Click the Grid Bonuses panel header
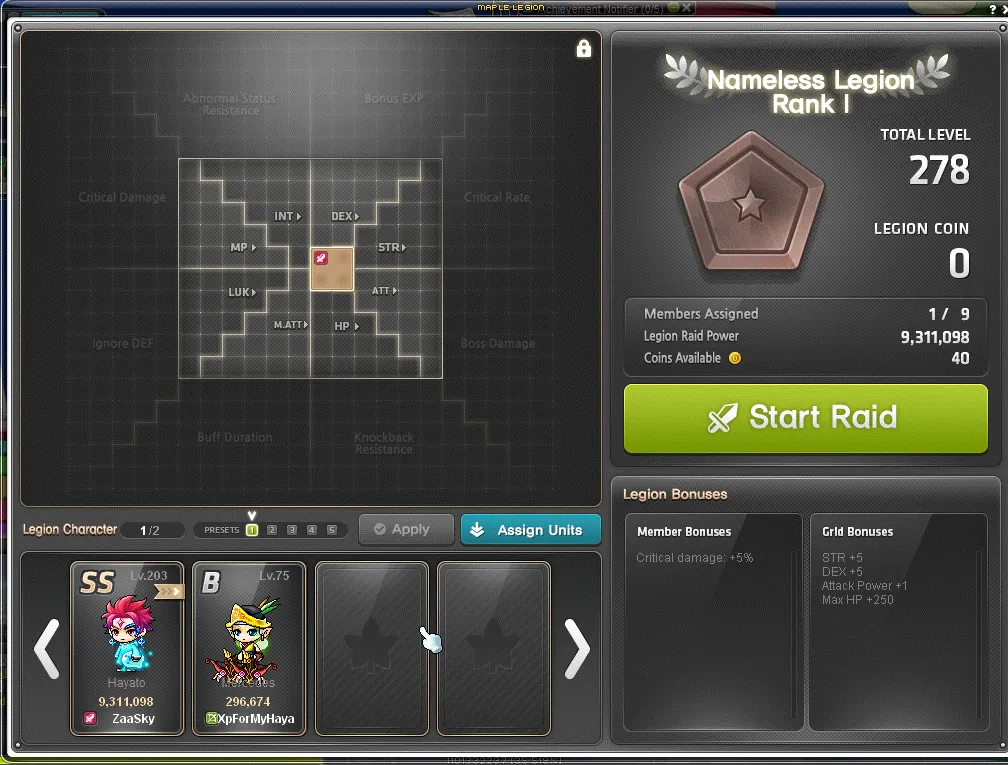This screenshot has width=1008, height=765. (858, 532)
